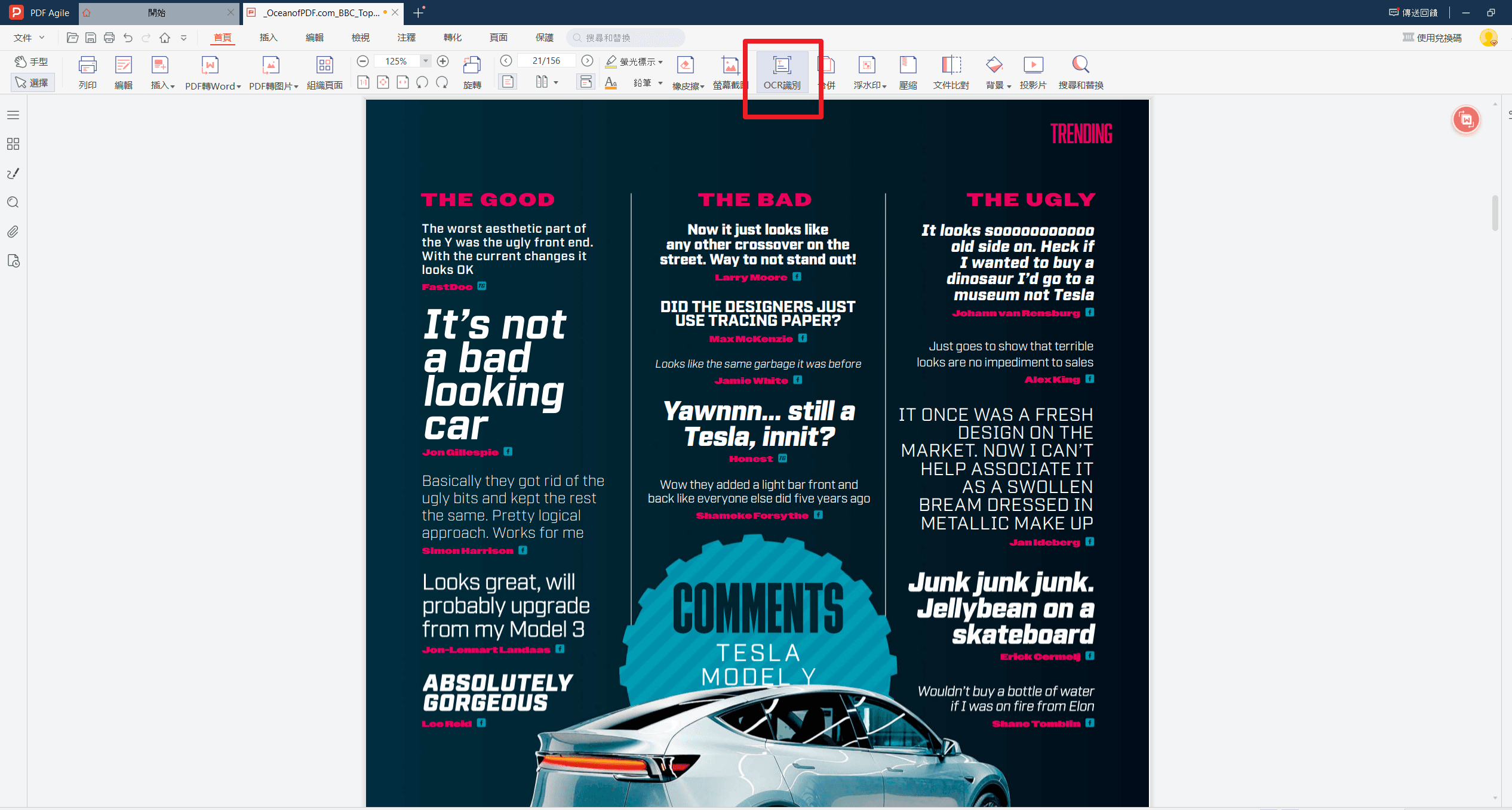
Task: Click the 使用兌換碼 redeem code button
Action: pyautogui.click(x=1432, y=38)
